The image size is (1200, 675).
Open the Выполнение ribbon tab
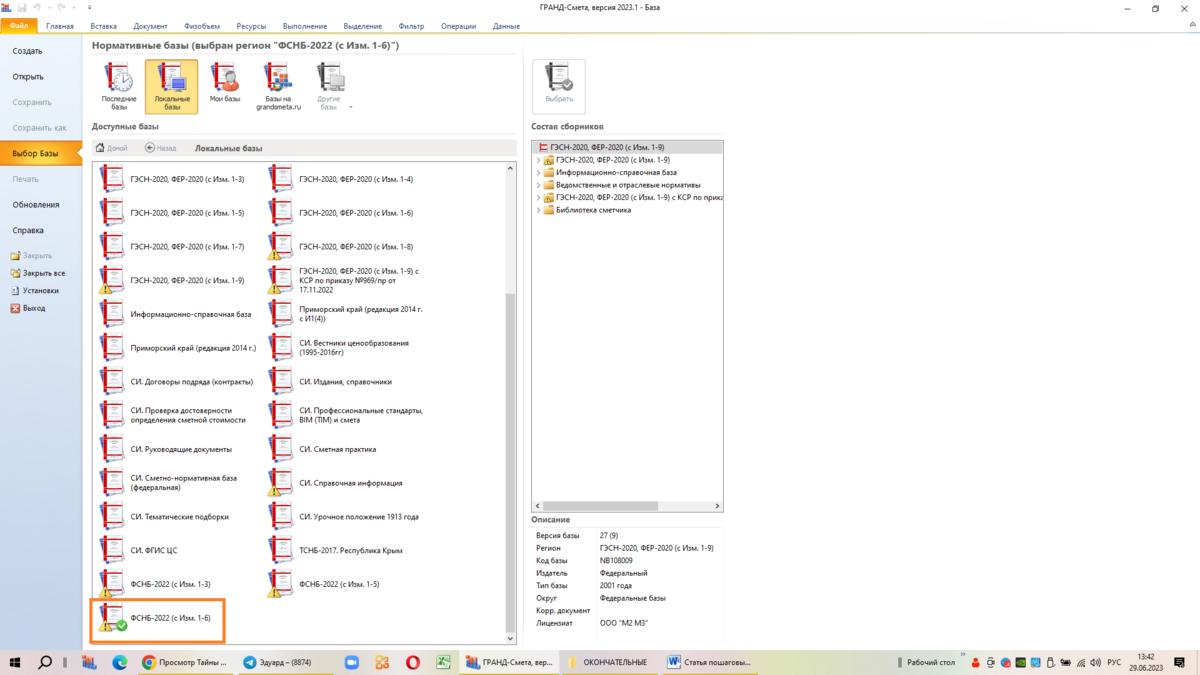(x=305, y=26)
